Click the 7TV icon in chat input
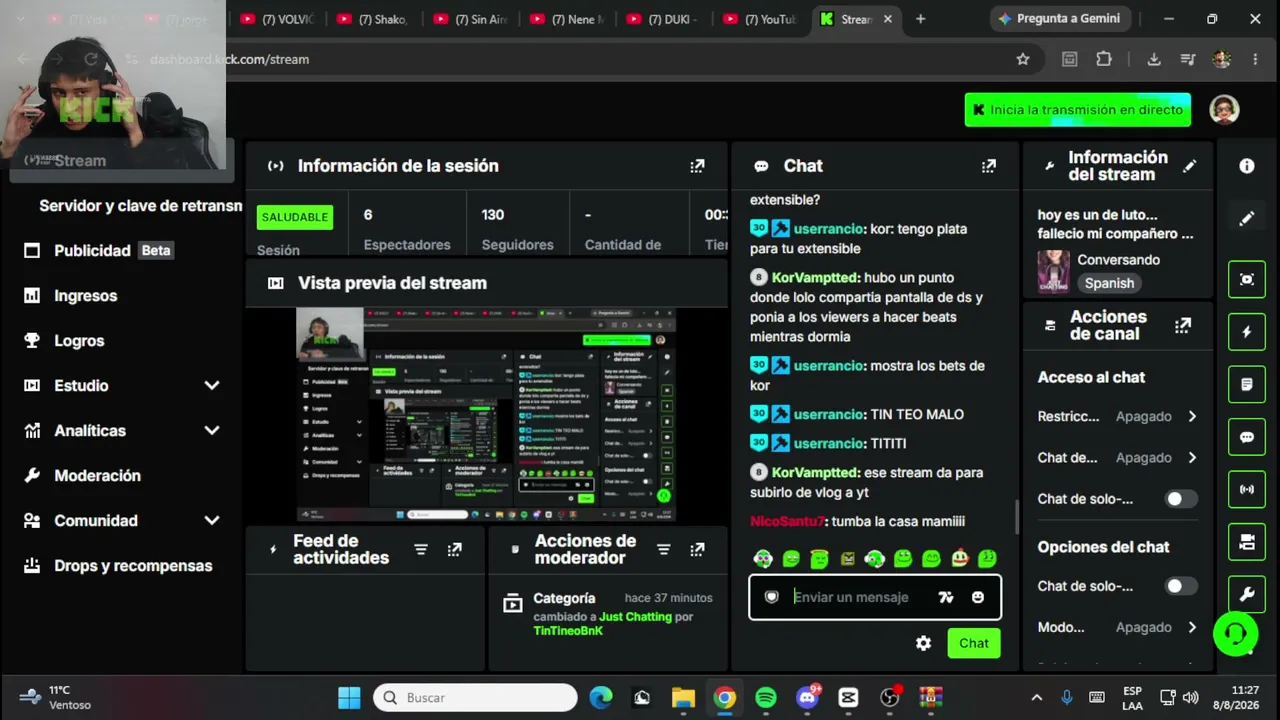The image size is (1280, 720). pos(946,597)
